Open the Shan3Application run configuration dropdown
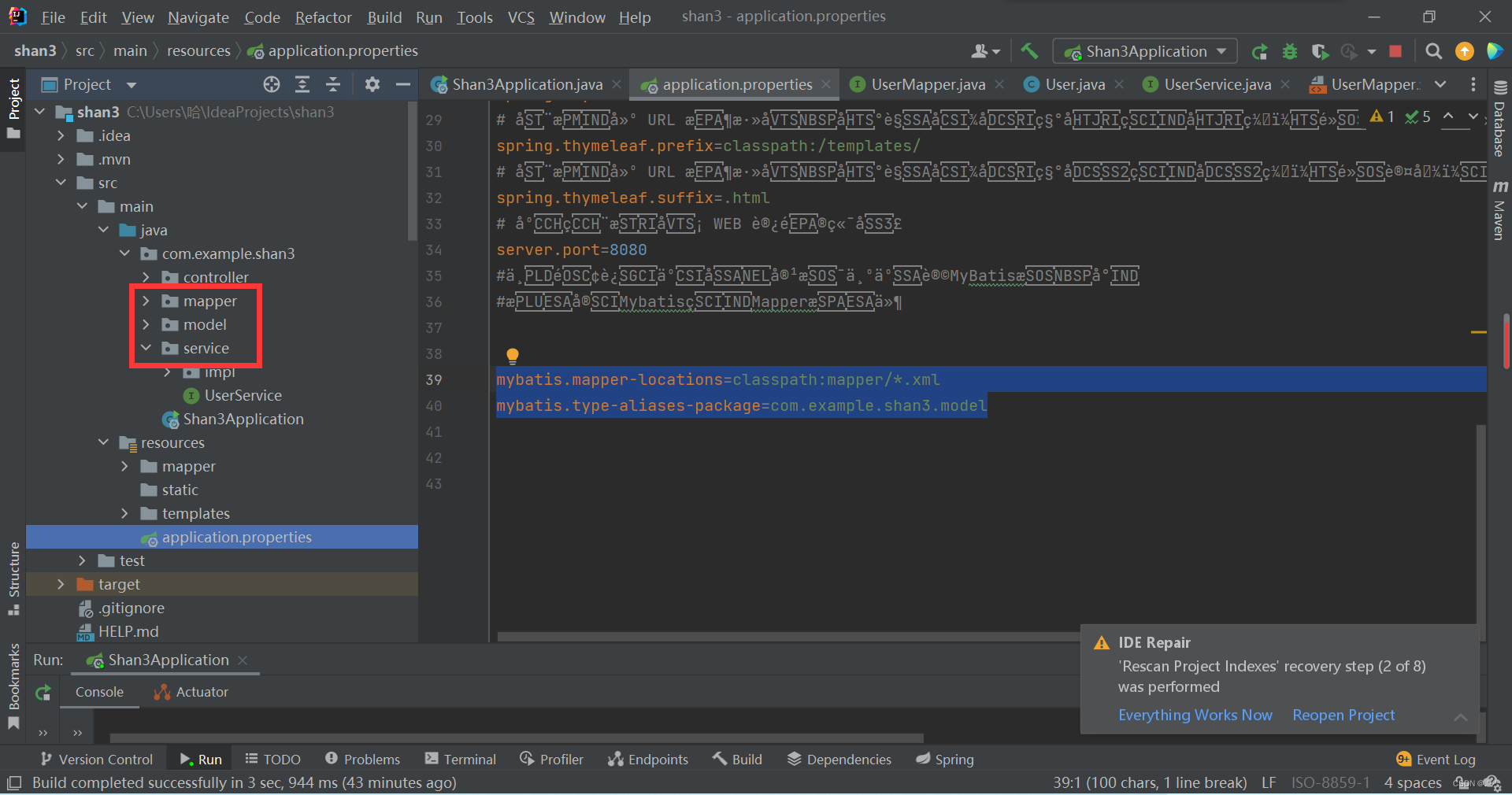Viewport: 1512px width, 795px height. [x=1145, y=51]
